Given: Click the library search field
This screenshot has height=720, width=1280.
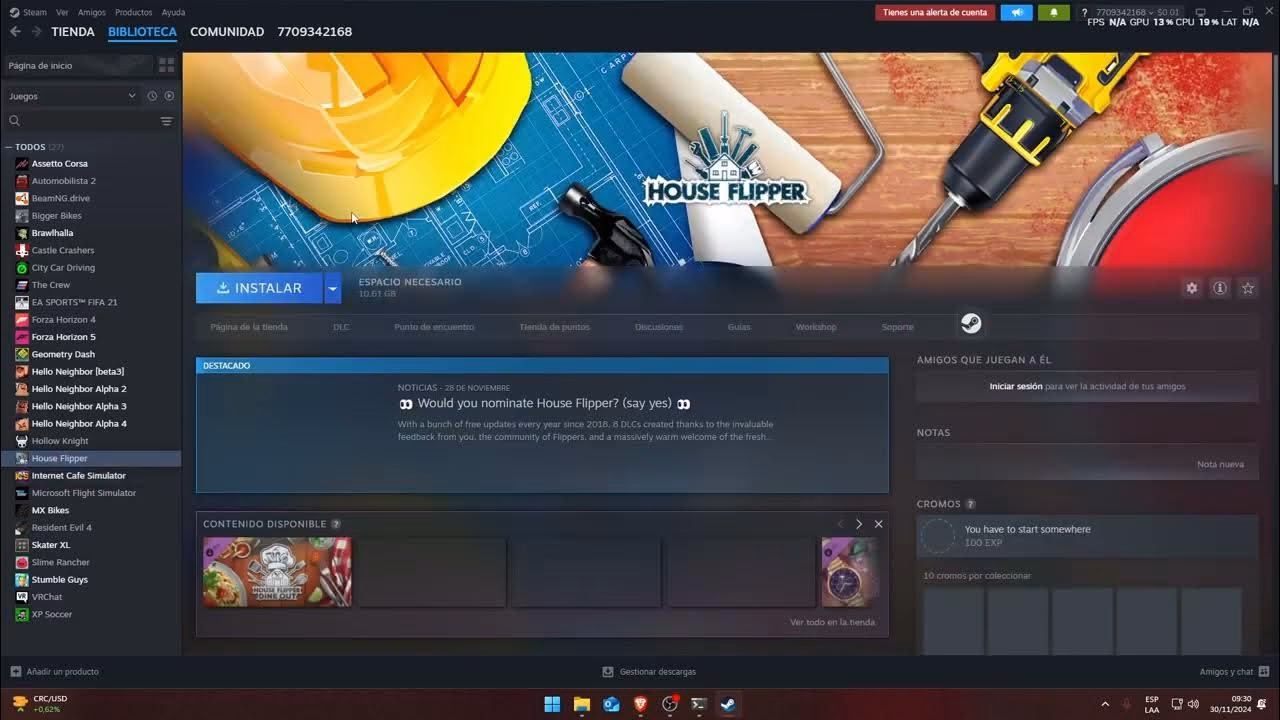Looking at the screenshot, I should [82, 121].
